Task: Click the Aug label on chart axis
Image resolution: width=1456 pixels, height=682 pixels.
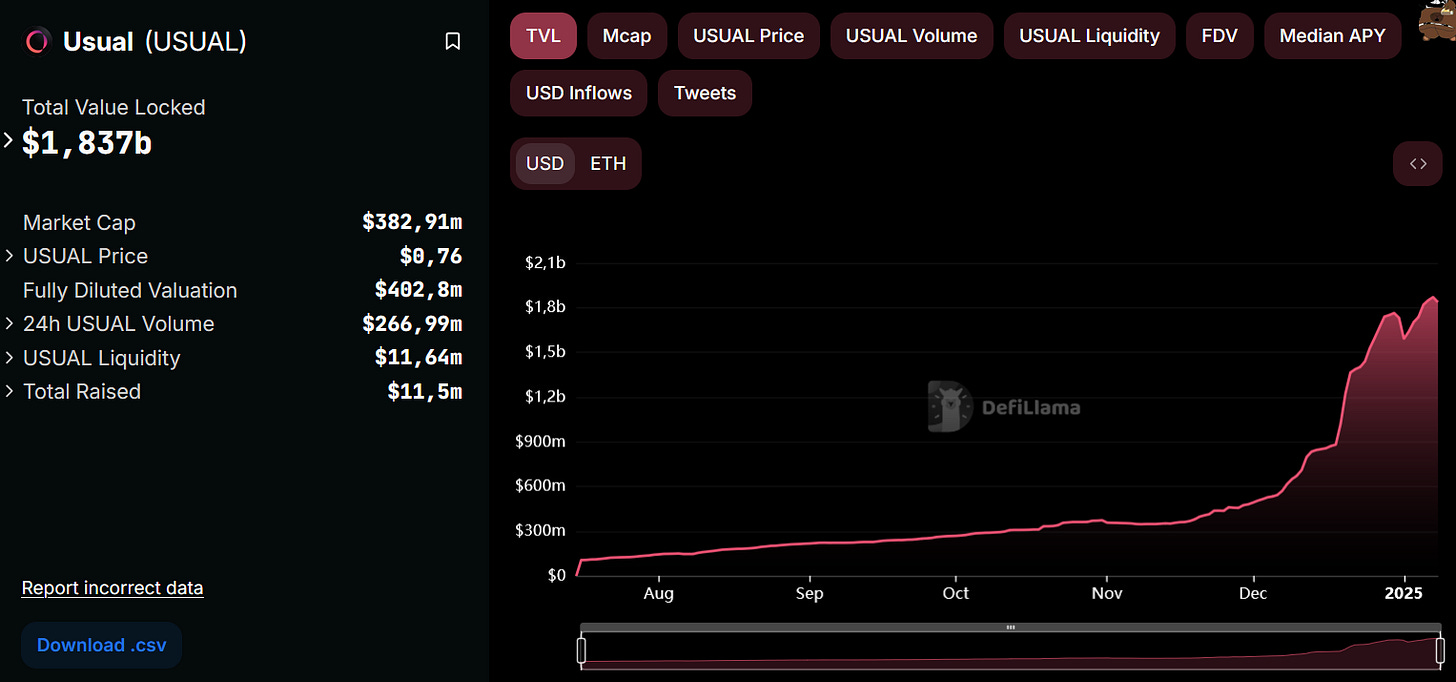Action: [x=659, y=593]
